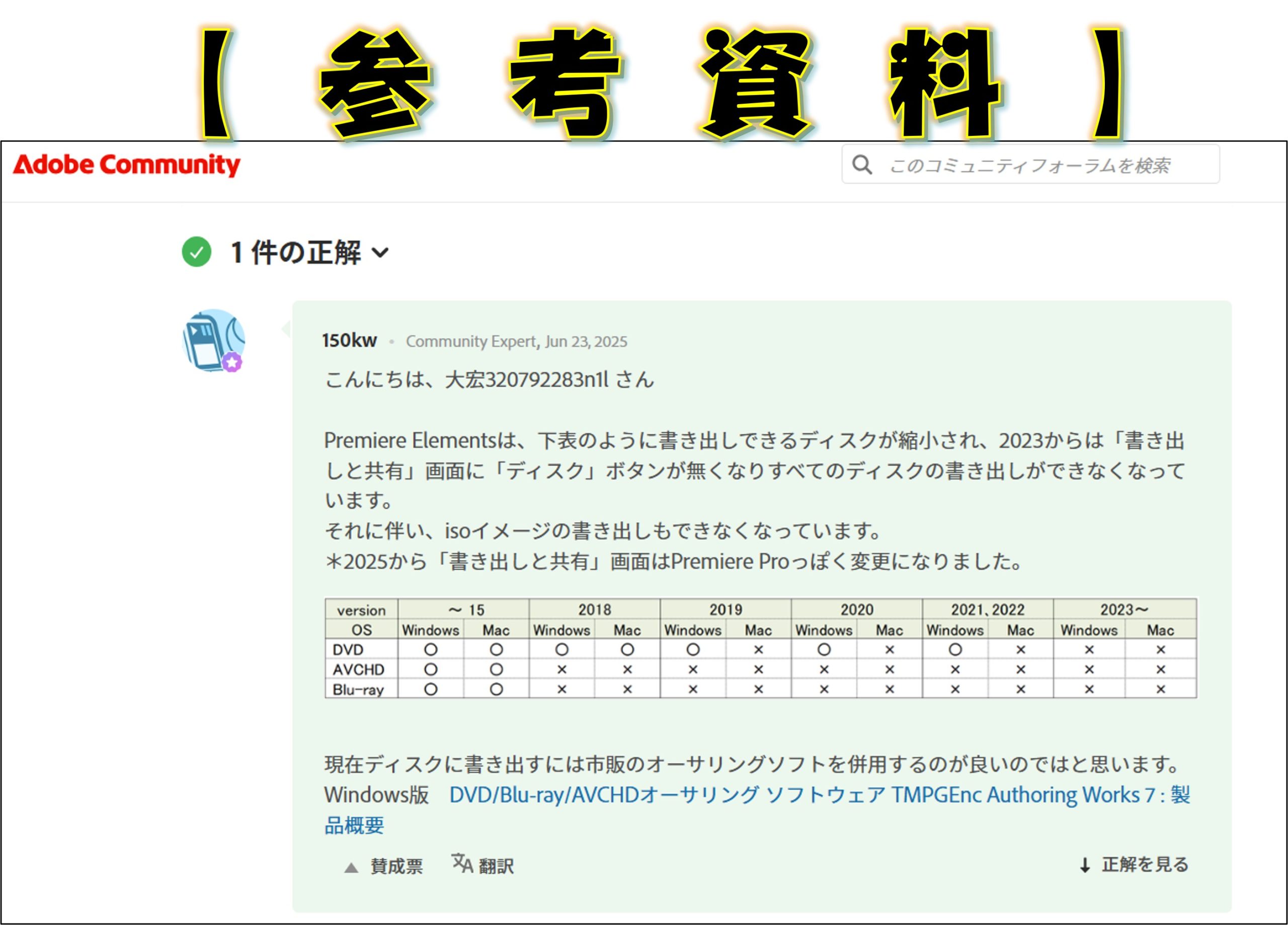The width and height of the screenshot is (1288, 925).
Task: Open the 1件の正解 heading
Action: click(x=295, y=252)
